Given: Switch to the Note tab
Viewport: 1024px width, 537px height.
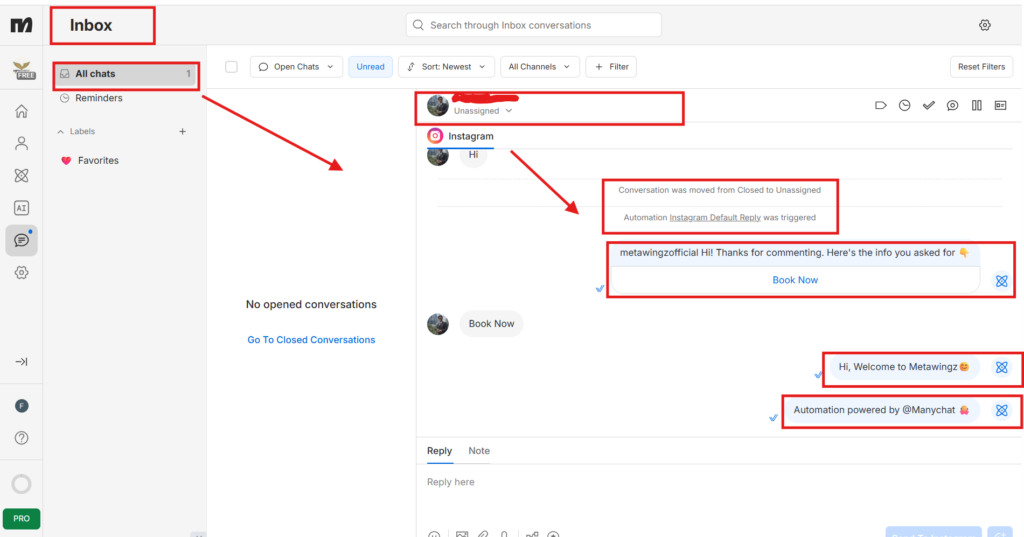Looking at the screenshot, I should pos(479,451).
